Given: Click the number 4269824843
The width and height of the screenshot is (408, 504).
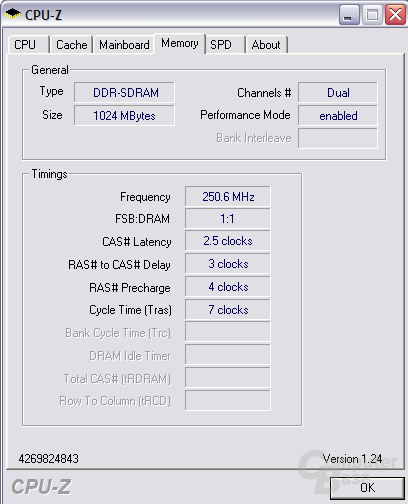Looking at the screenshot, I should click(x=49, y=459).
